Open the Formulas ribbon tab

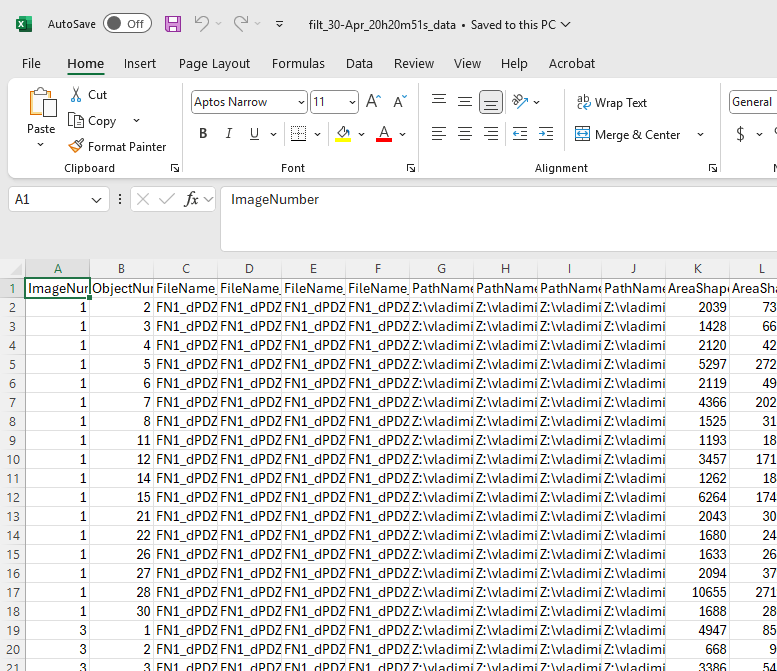pos(298,63)
